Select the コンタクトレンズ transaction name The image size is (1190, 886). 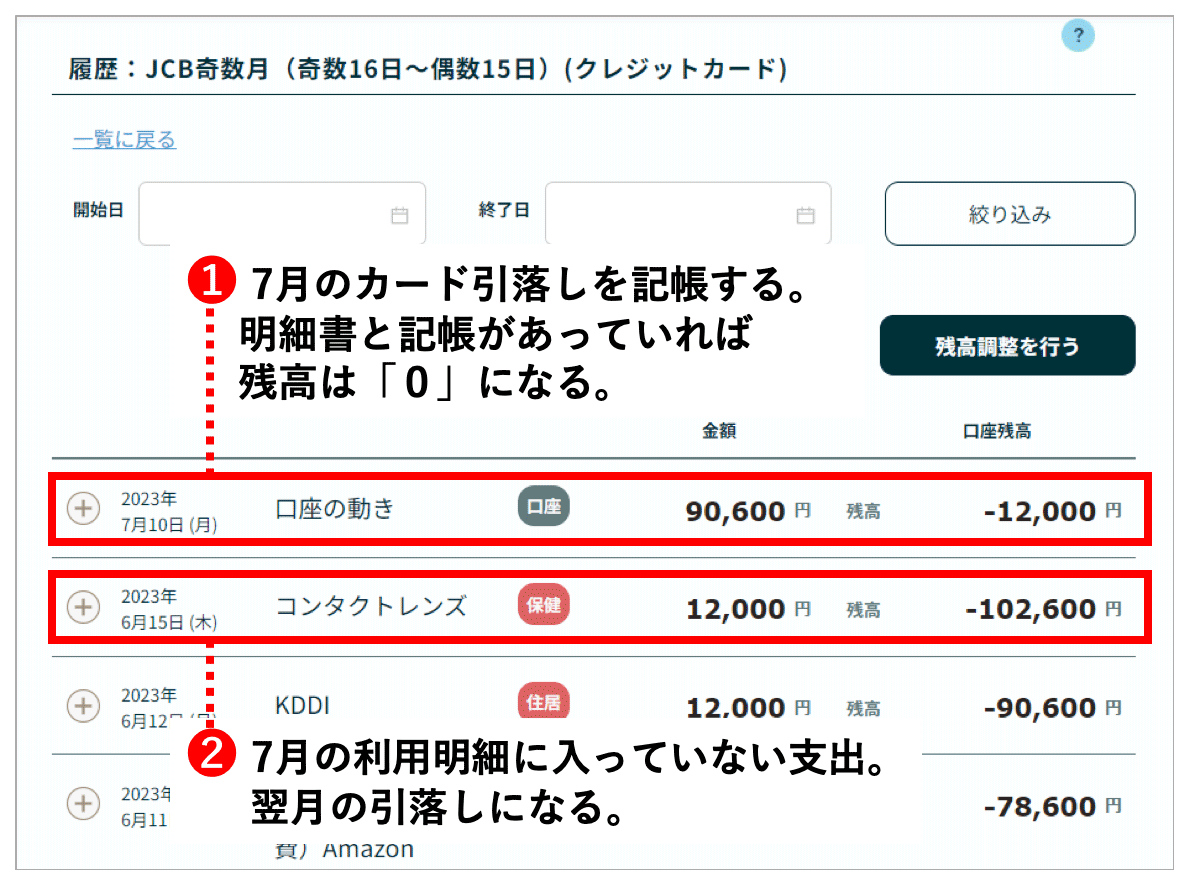pos(370,607)
